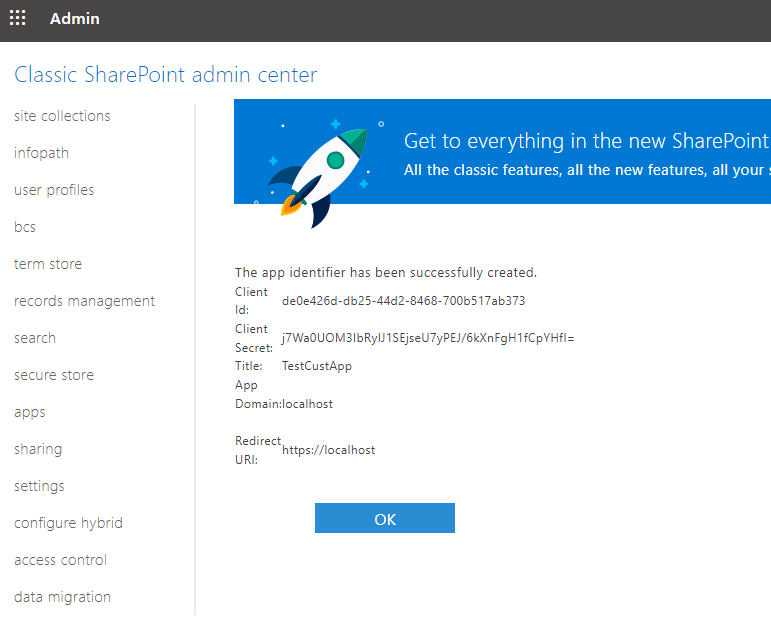
Task: Click the banner subtitle about classic features
Action: pos(587,170)
